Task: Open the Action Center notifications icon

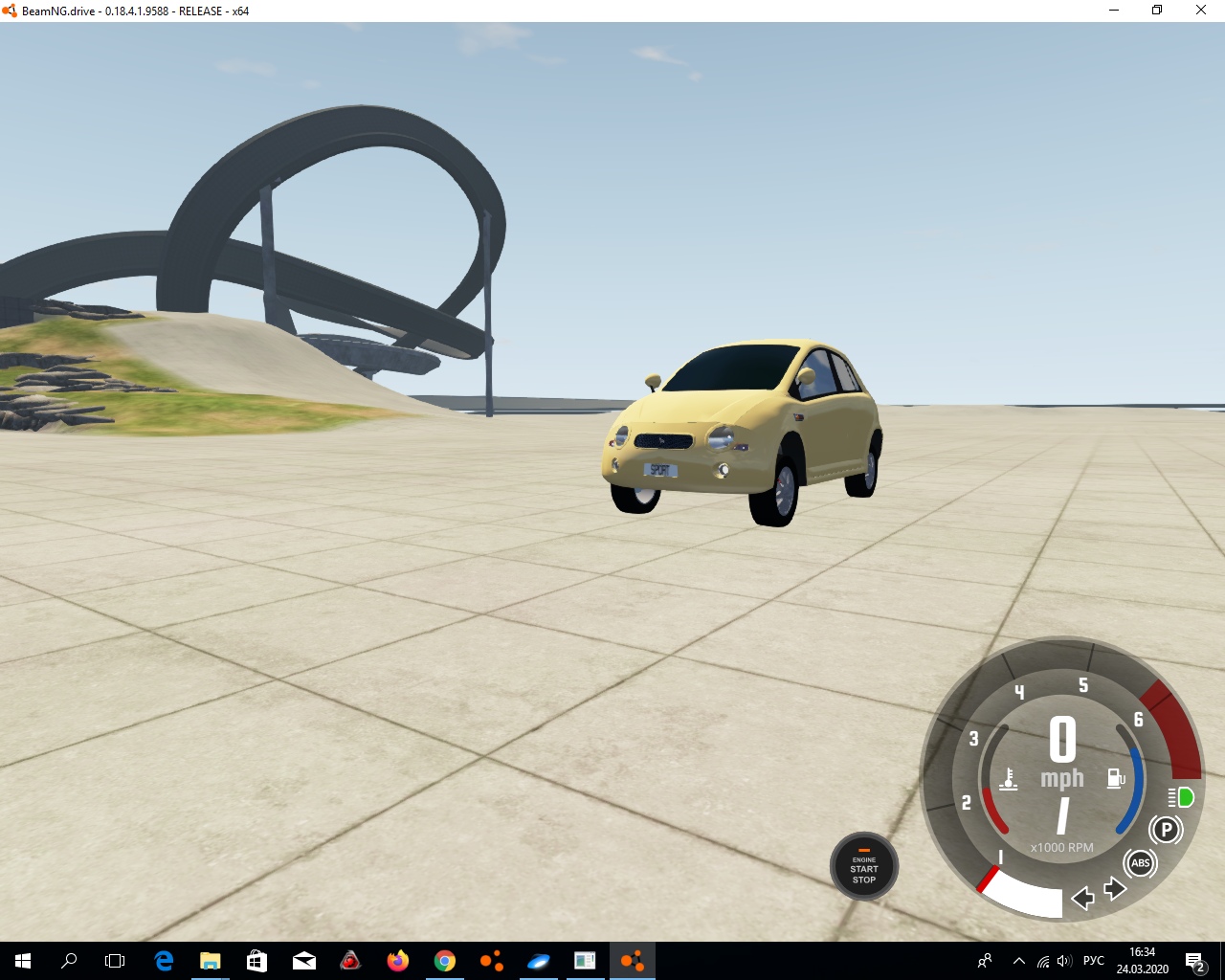Action: pyautogui.click(x=1195, y=961)
